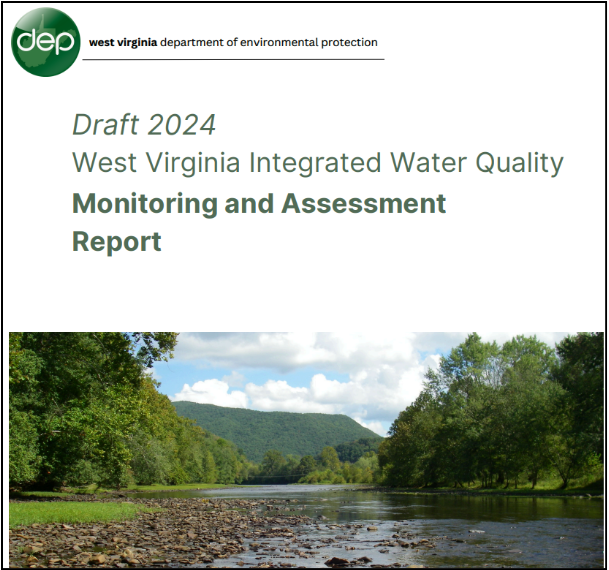The width and height of the screenshot is (609, 570).
Task: Click the bold word "Assessment"
Action: (364, 203)
